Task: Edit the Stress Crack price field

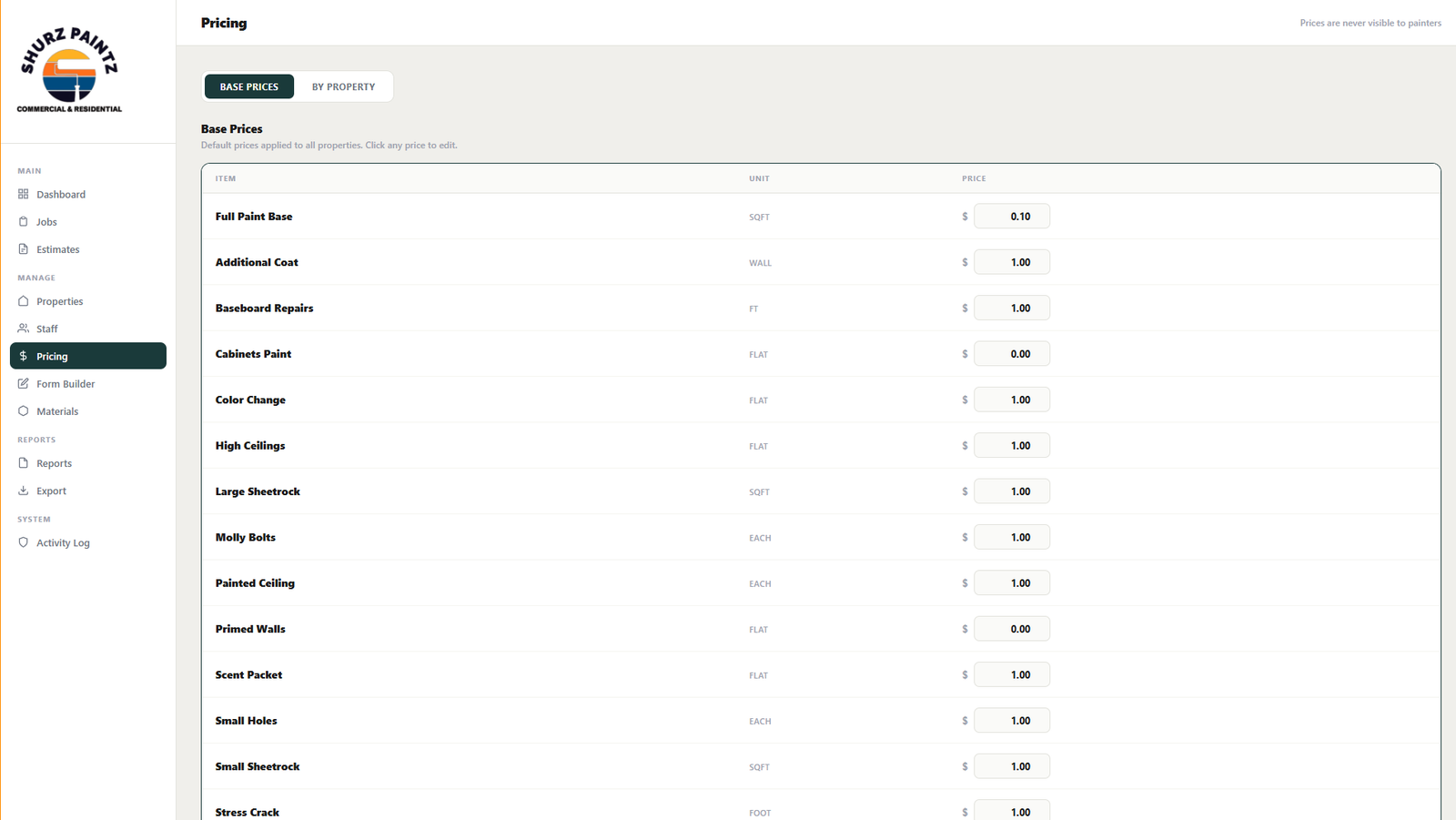Action: pyautogui.click(x=1012, y=810)
